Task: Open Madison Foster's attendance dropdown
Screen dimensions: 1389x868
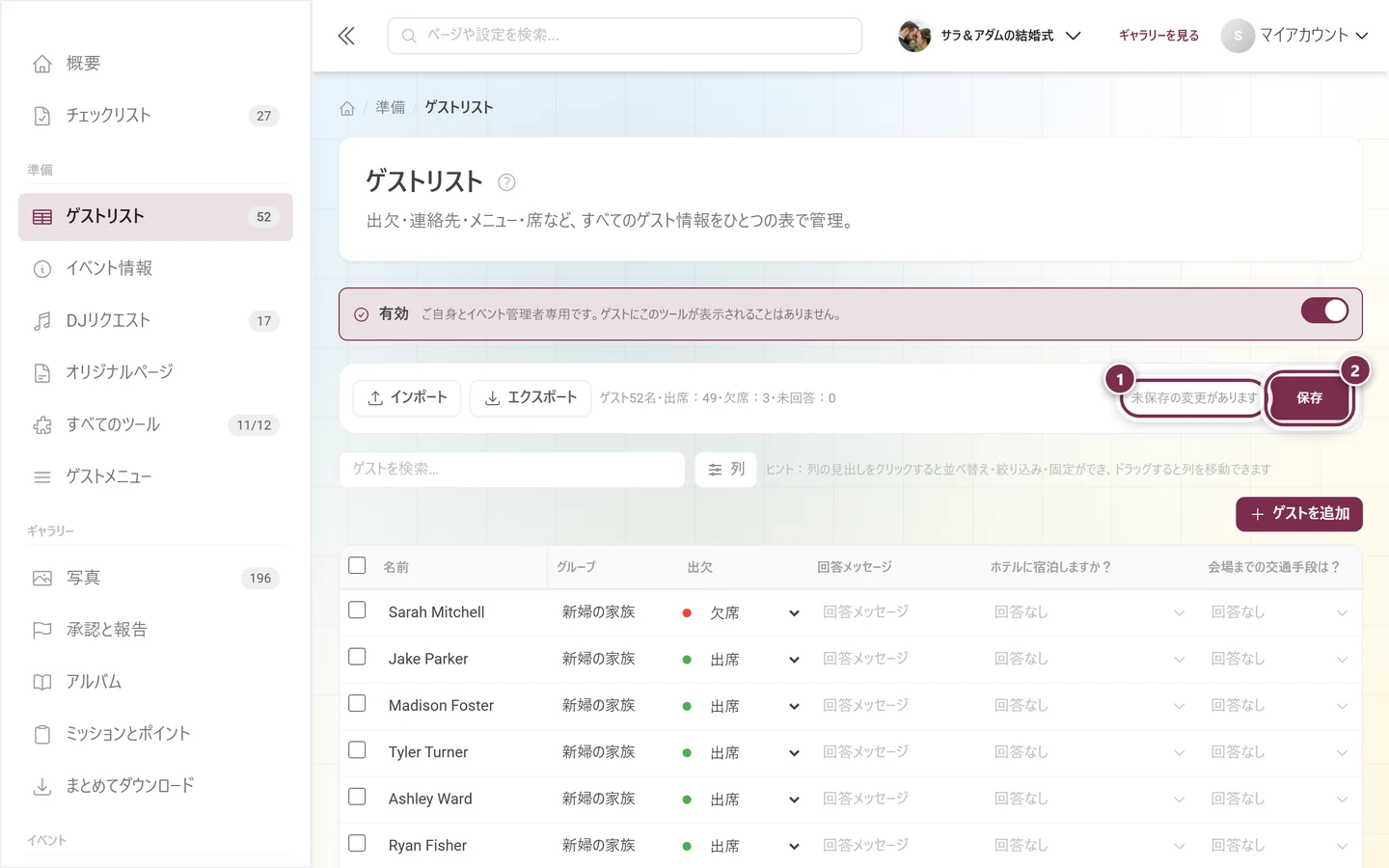Action: pos(741,707)
